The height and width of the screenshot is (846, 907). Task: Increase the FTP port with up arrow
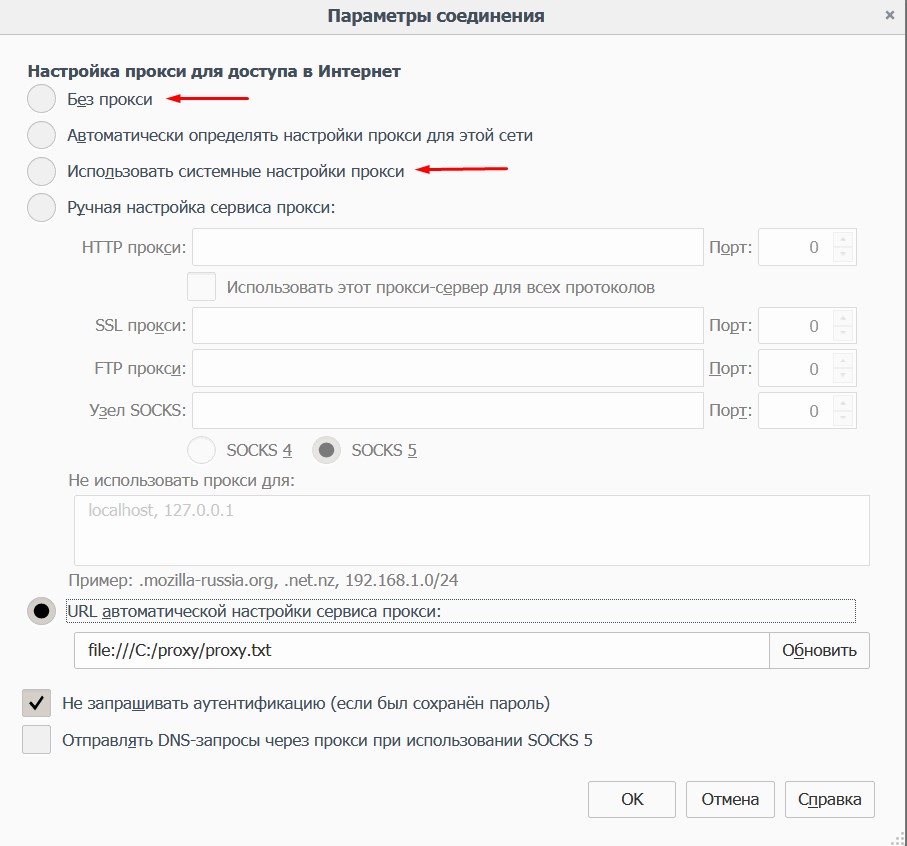[x=843, y=360]
